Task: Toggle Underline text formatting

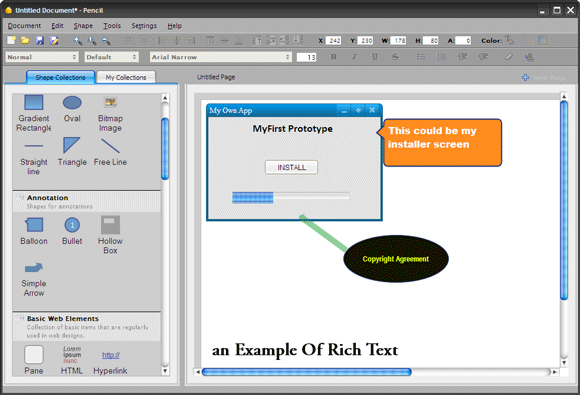Action: [x=375, y=57]
